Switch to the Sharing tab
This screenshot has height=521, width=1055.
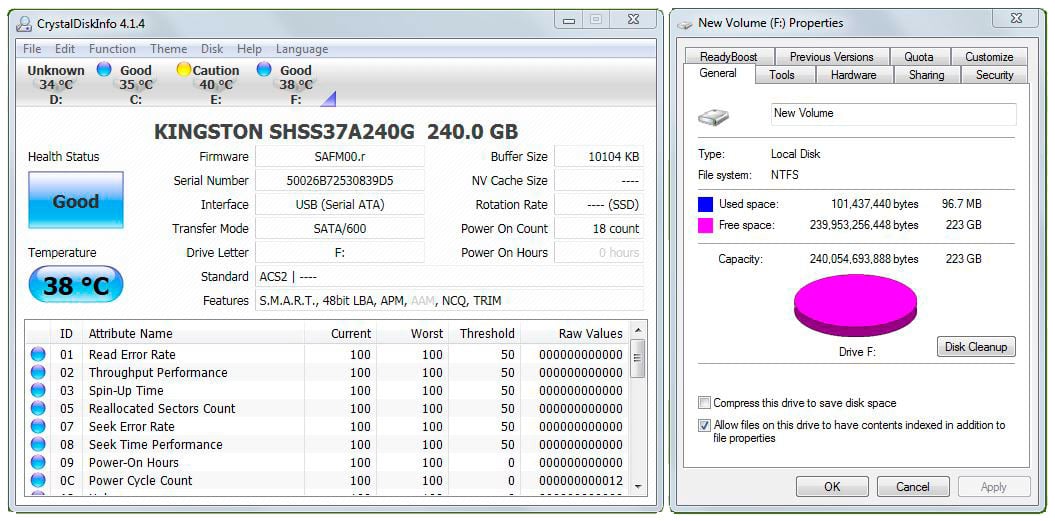(926, 75)
